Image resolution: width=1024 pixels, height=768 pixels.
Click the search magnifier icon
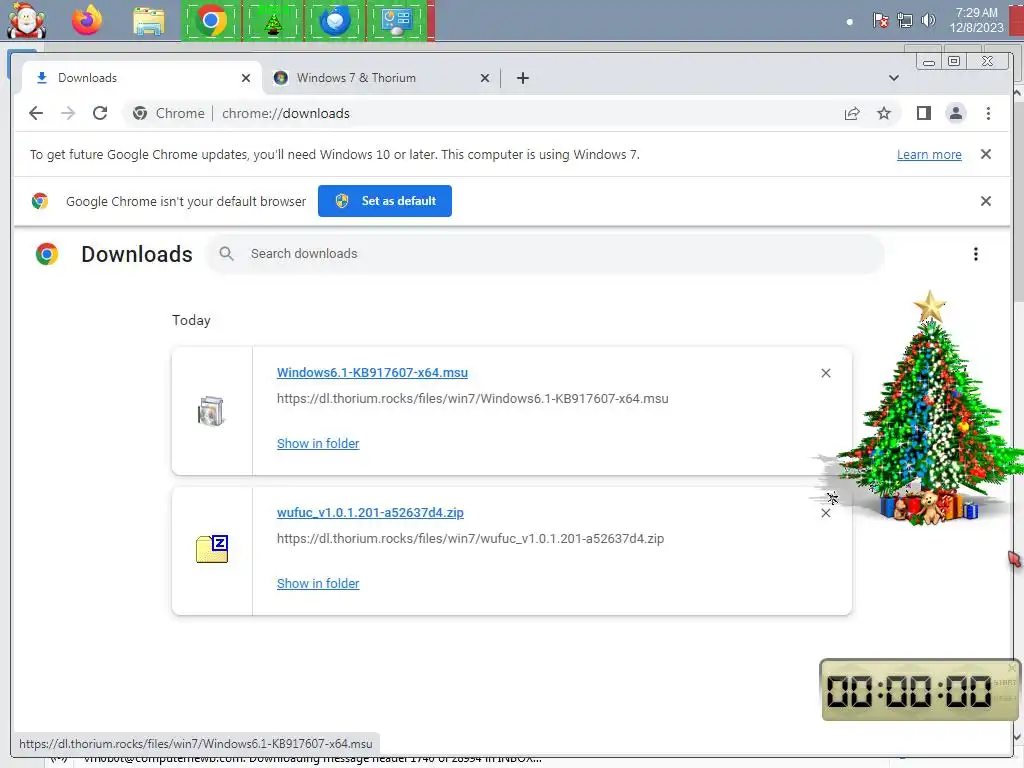coord(226,253)
